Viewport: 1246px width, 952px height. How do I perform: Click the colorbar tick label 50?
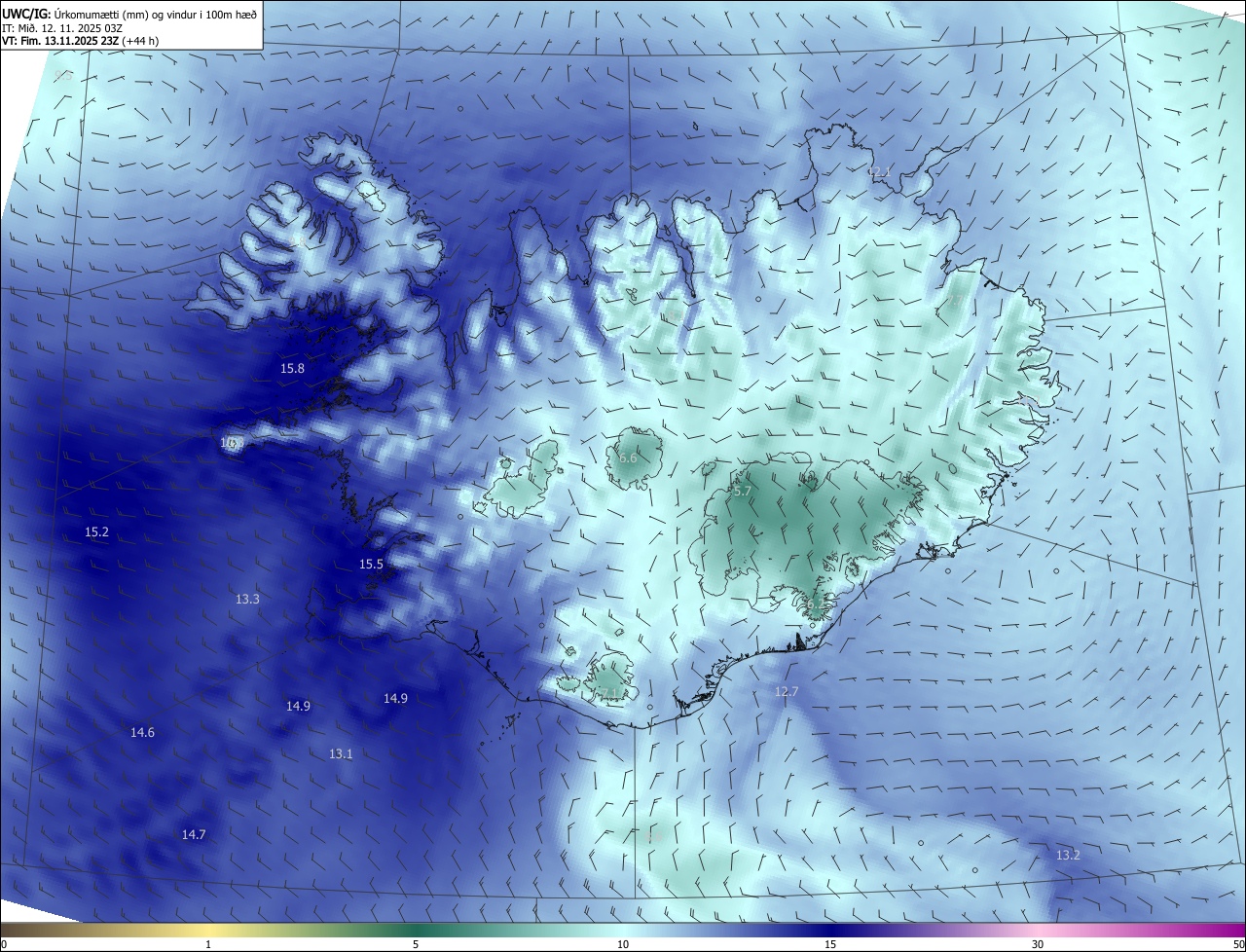(1238, 945)
